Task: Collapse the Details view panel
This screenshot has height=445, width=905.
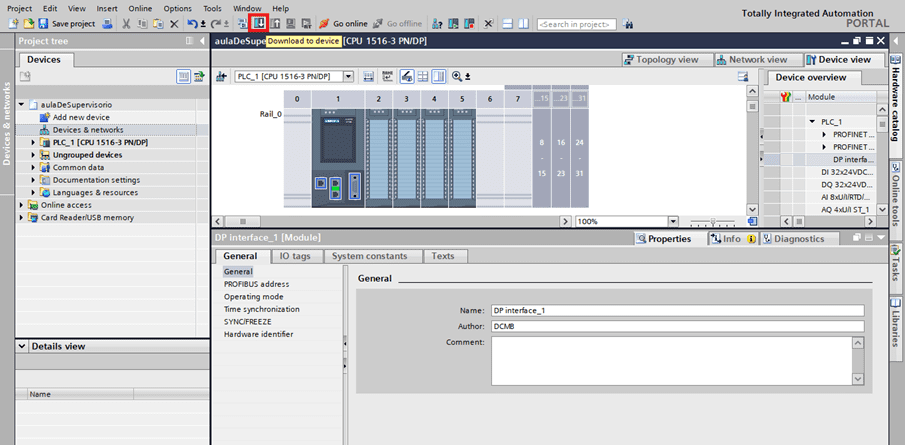Action: 23,346
